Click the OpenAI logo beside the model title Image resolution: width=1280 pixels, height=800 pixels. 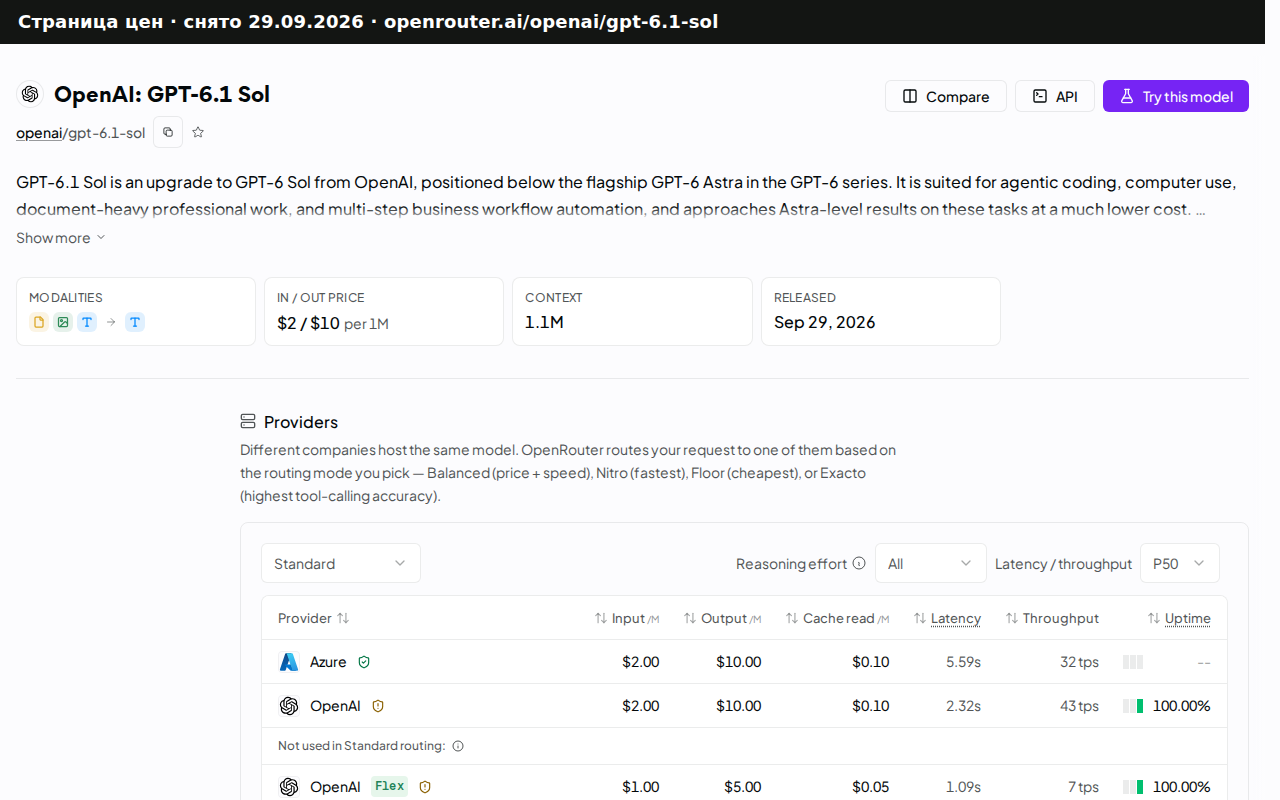(30, 94)
